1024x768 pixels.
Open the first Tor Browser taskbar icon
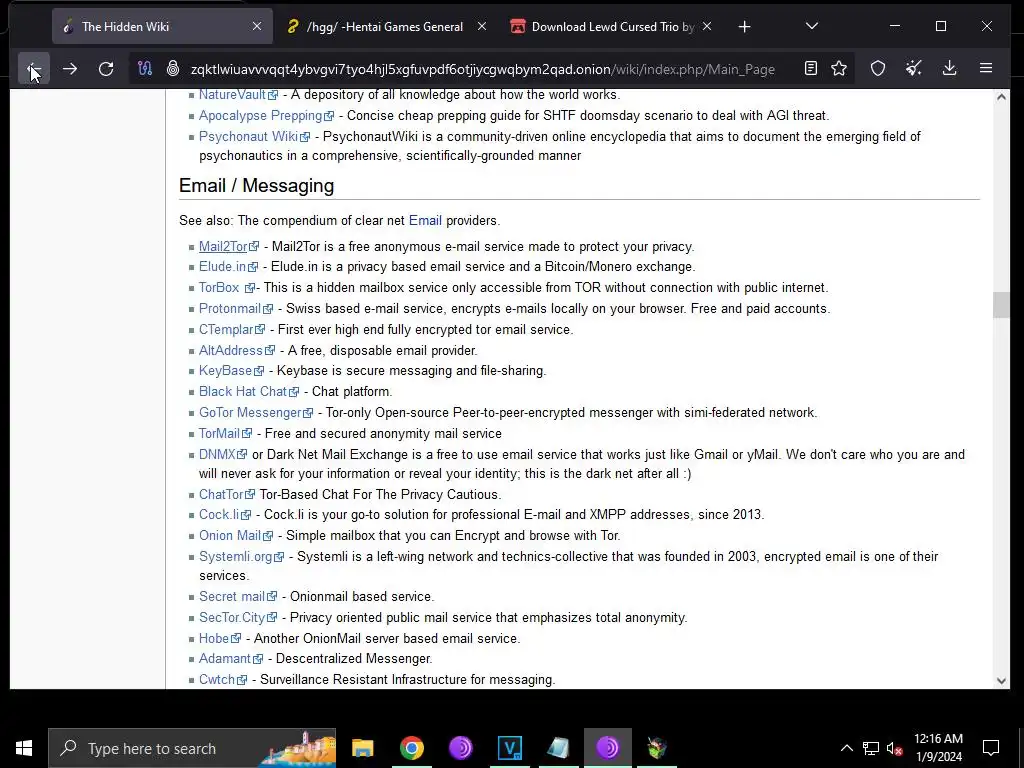point(460,748)
